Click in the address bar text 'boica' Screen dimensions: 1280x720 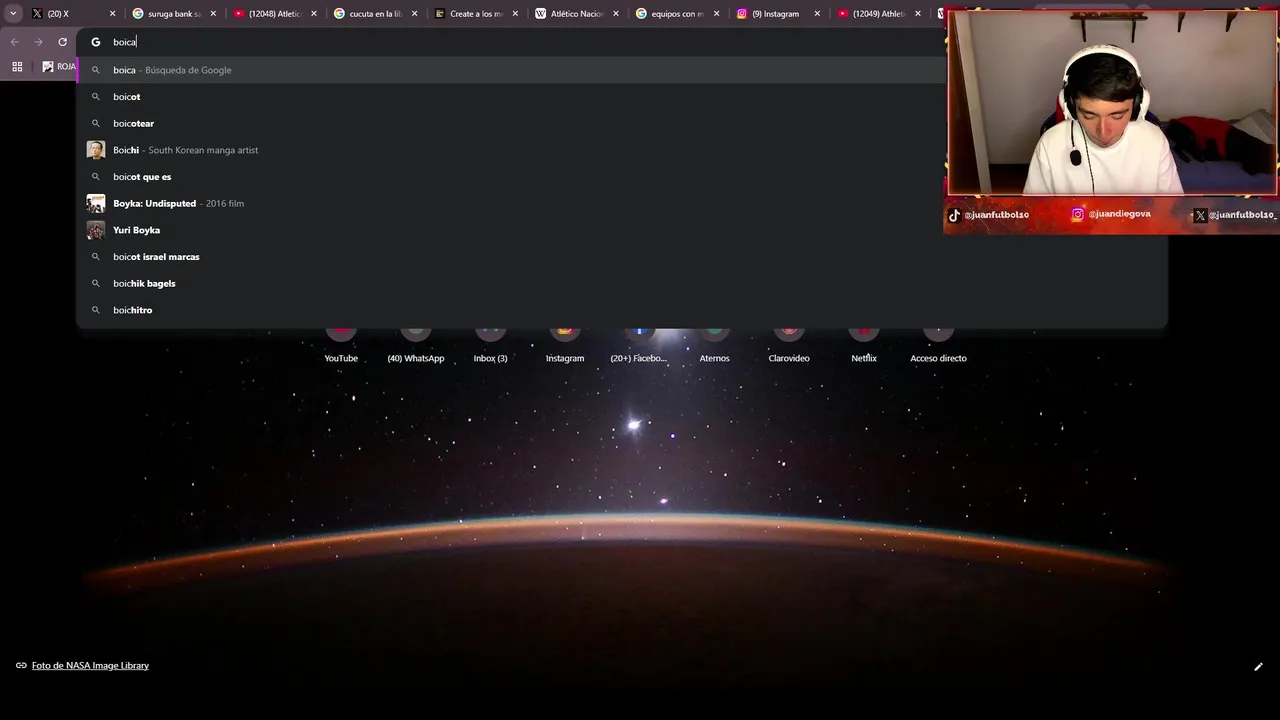tap(124, 42)
